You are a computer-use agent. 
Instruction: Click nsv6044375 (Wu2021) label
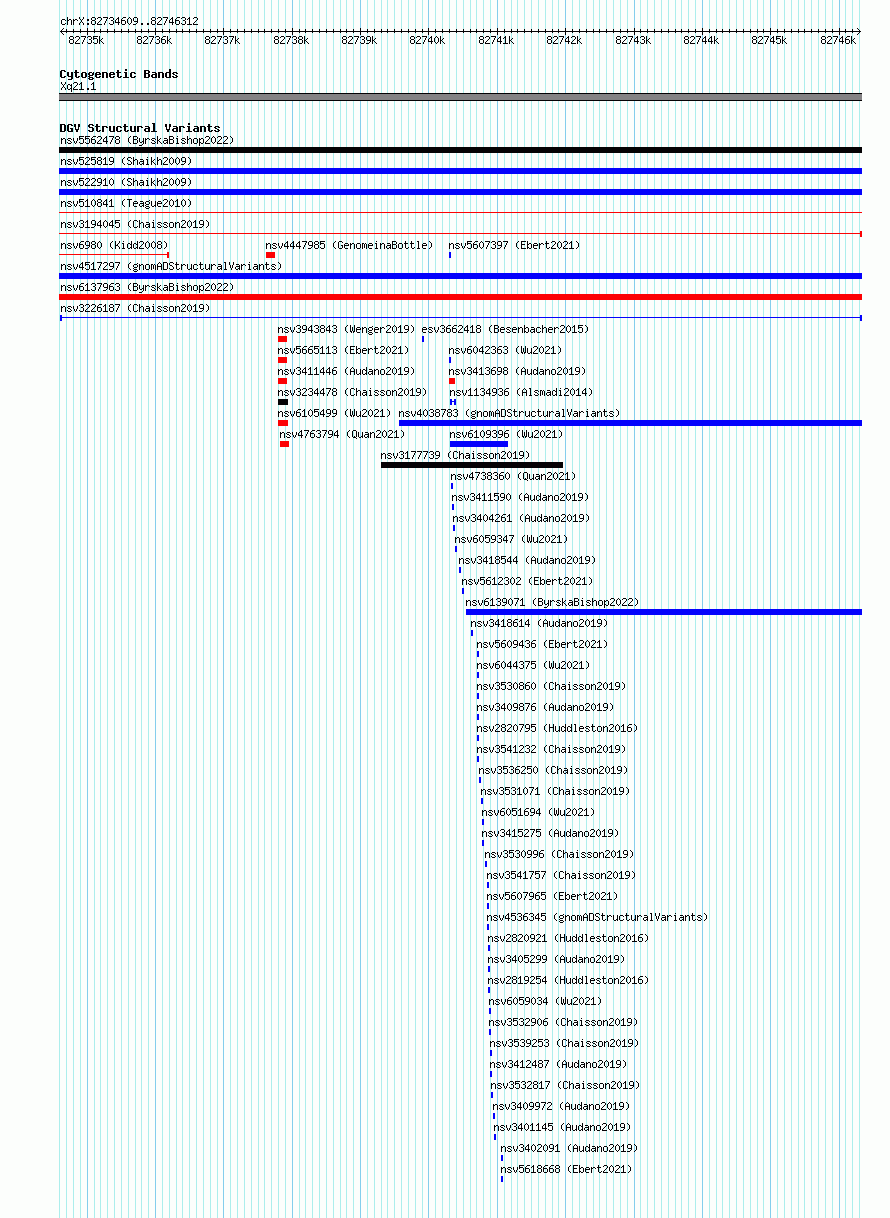[533, 665]
